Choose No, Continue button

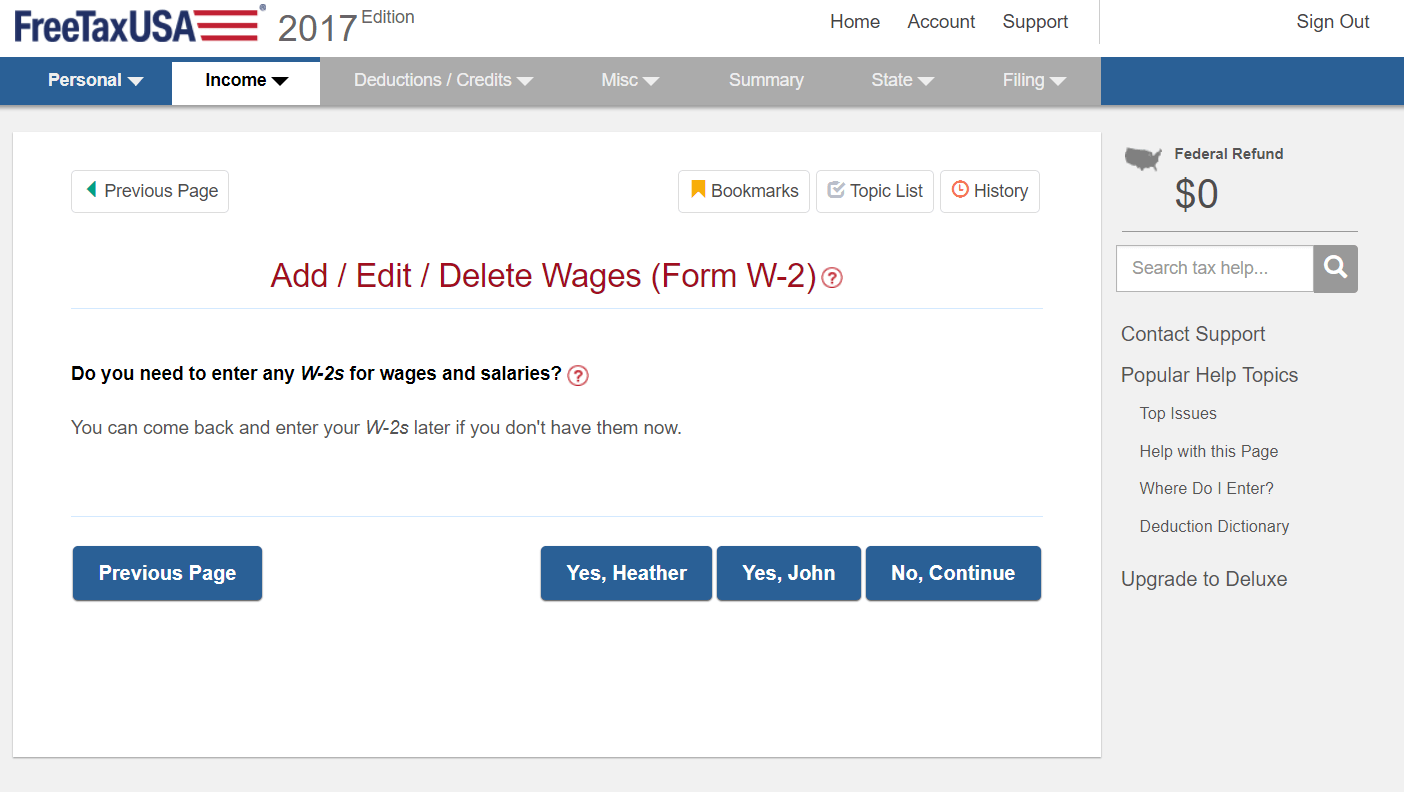[953, 573]
